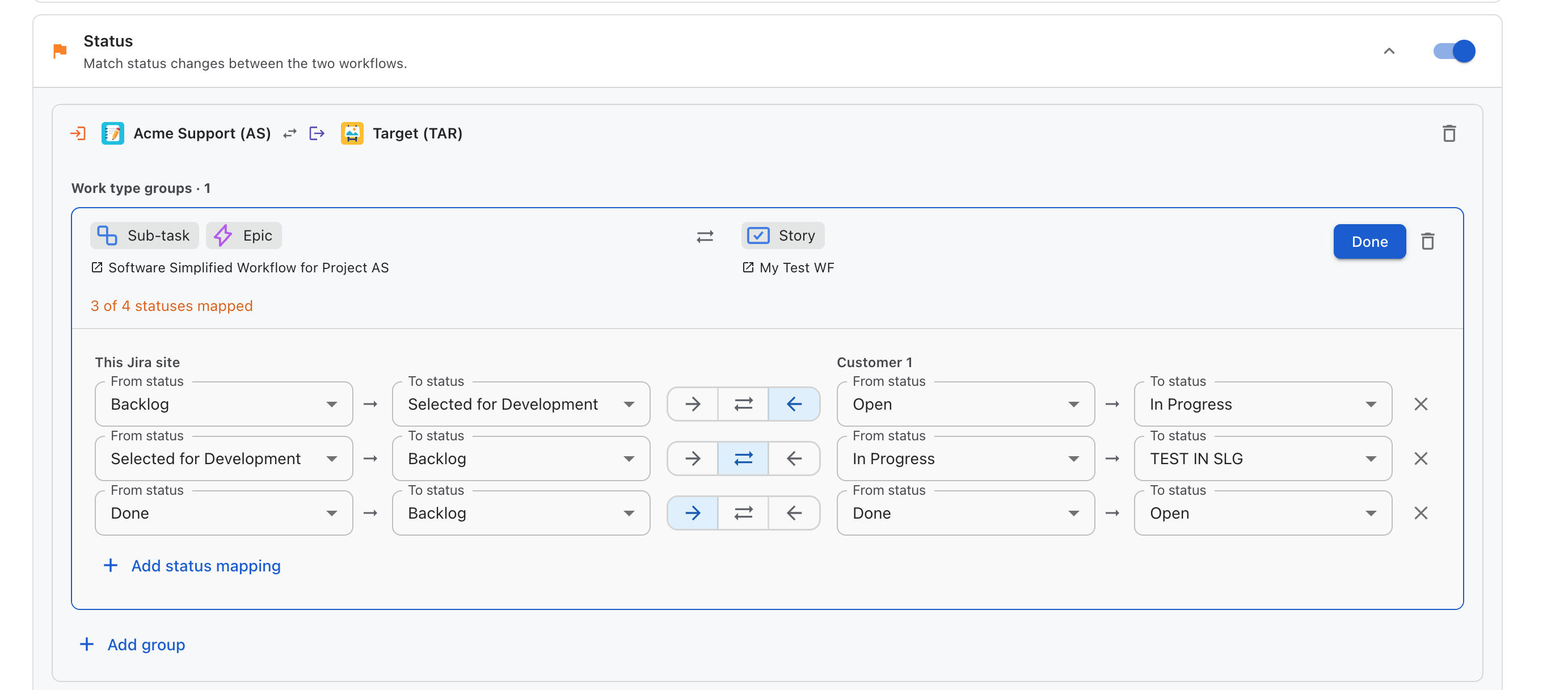The width and height of the screenshot is (1568, 690).
Task: Open Customer 1 From status Open dropdown
Action: click(966, 404)
